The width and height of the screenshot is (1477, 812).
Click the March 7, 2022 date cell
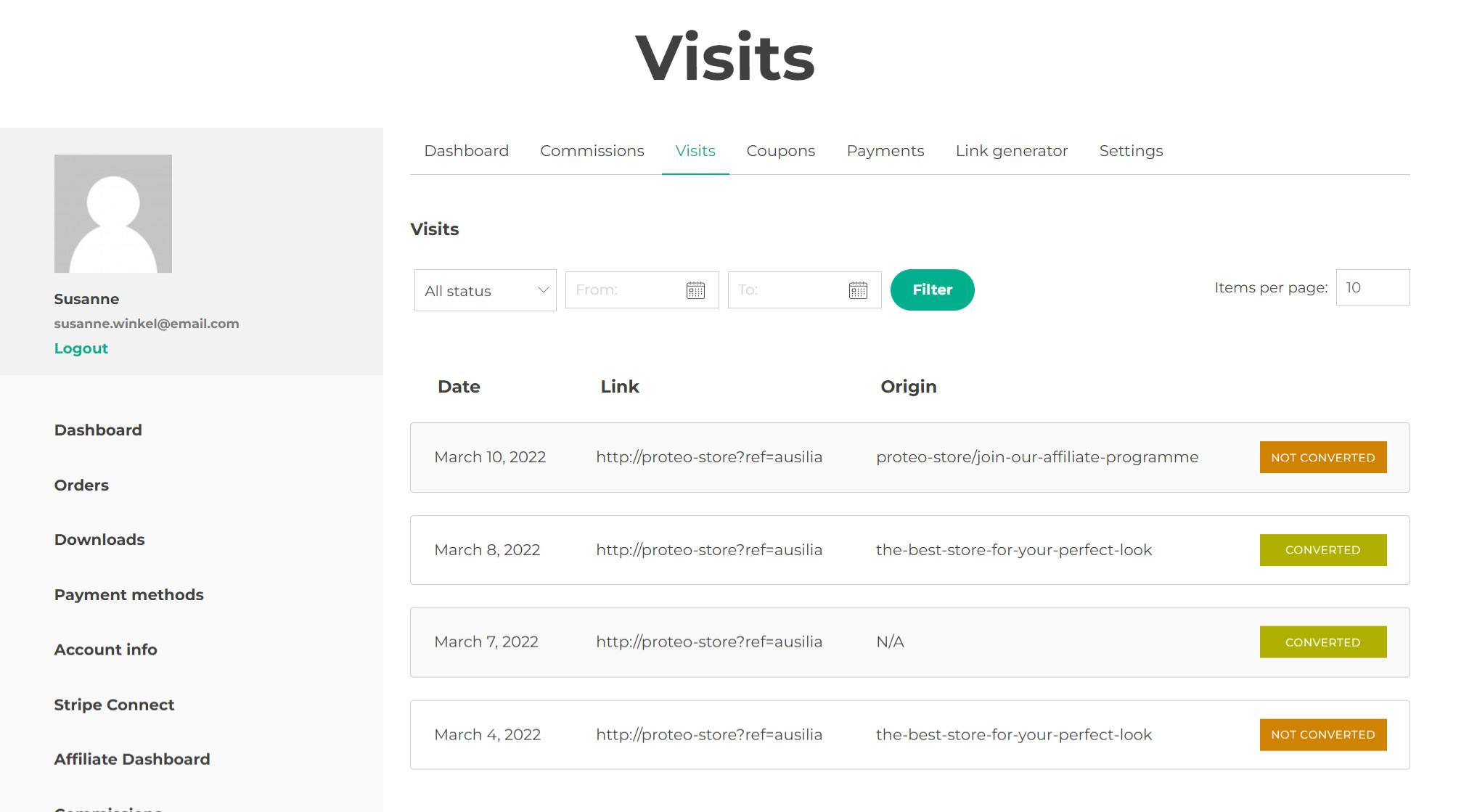(486, 642)
